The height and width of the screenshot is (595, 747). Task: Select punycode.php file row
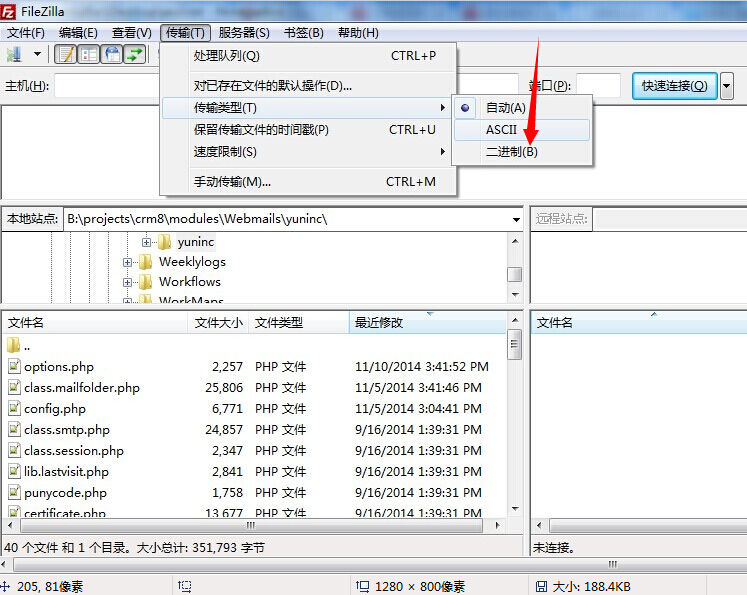click(253, 492)
